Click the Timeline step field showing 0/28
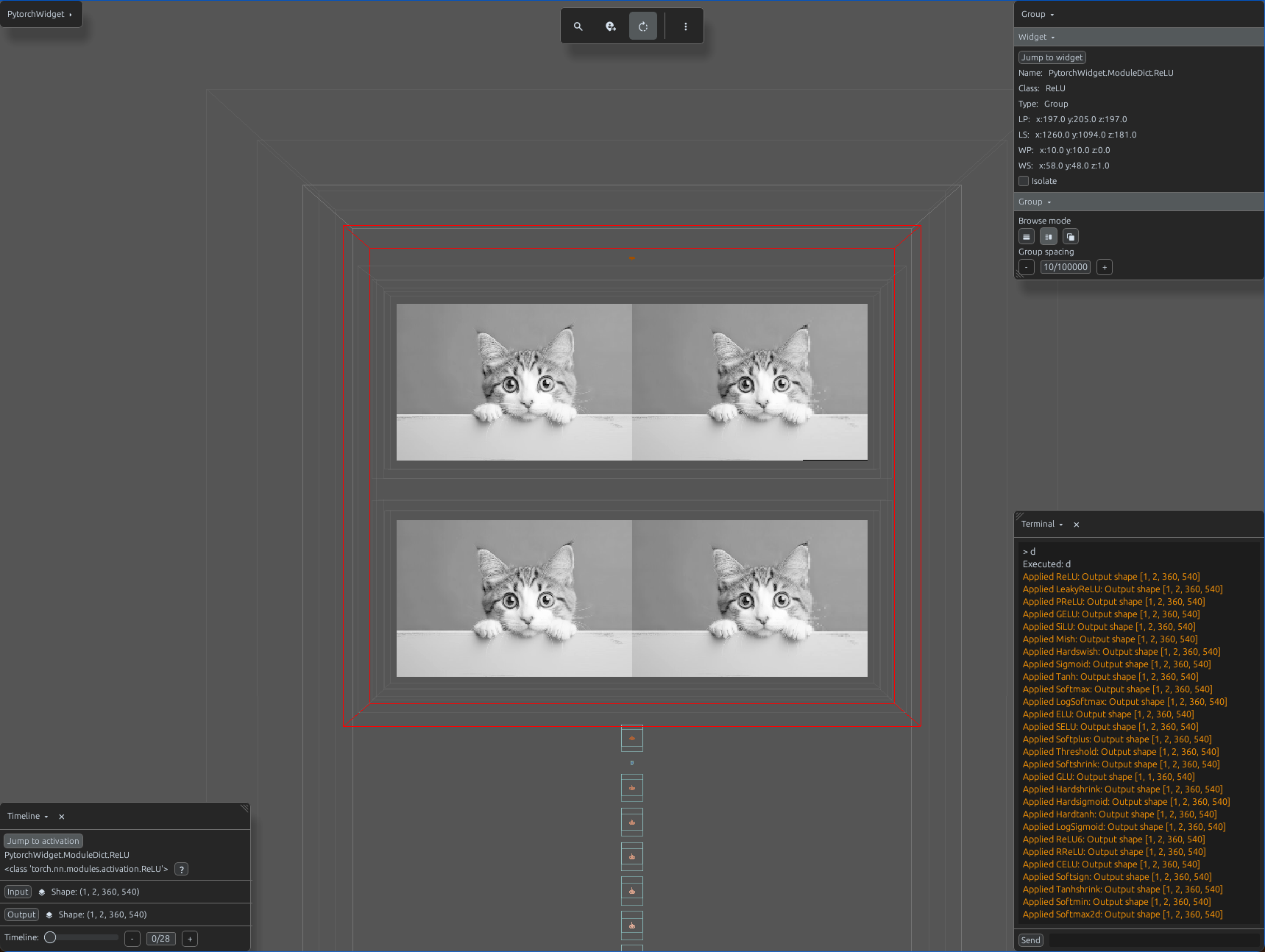This screenshot has height=952, width=1265. (160, 939)
